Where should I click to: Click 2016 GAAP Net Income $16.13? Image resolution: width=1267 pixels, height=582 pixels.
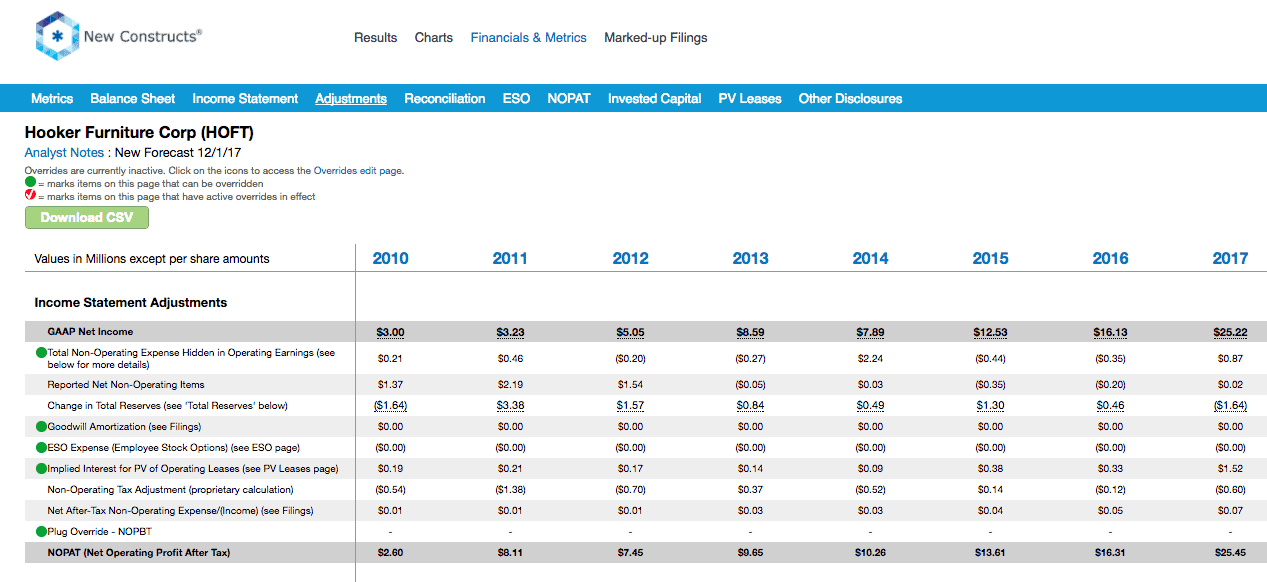[1110, 332]
